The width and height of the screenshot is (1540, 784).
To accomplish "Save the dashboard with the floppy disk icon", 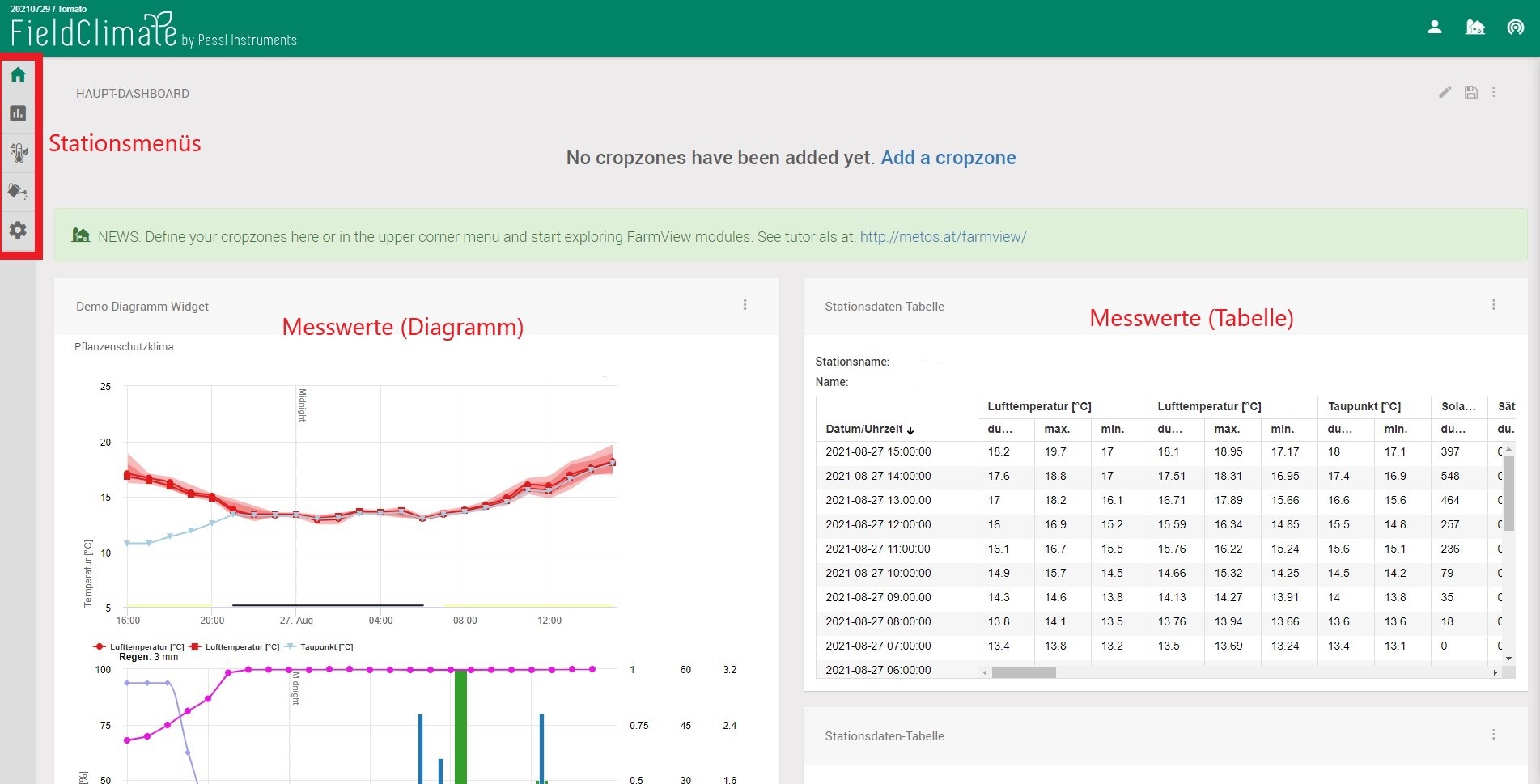I will (x=1470, y=92).
